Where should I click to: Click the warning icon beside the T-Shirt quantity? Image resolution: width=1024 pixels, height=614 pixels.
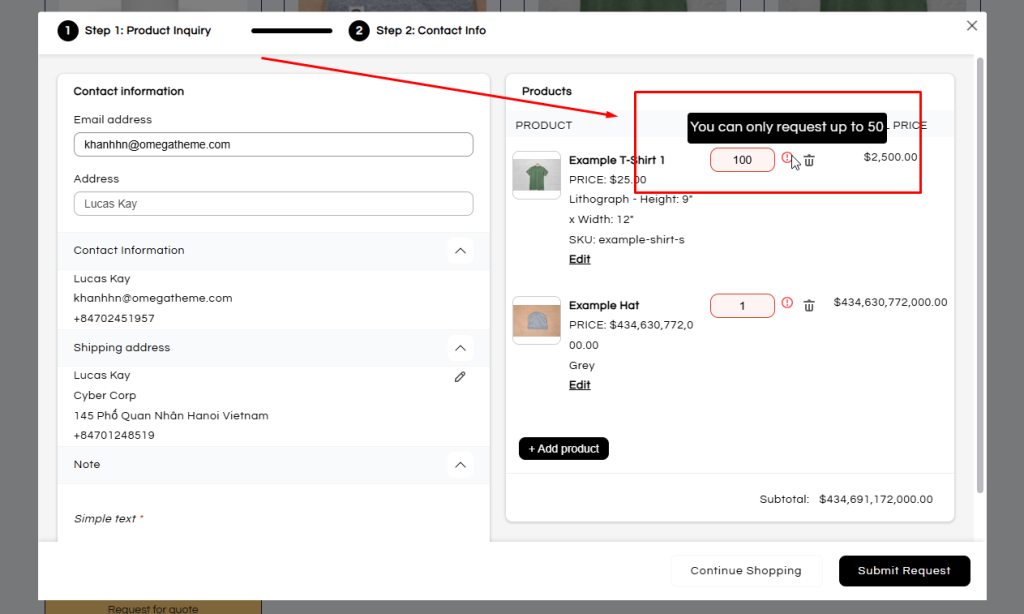coord(786,158)
